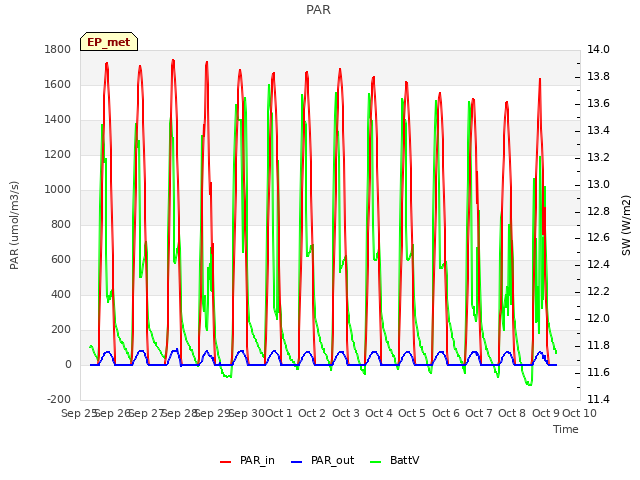Click the PAR (umol/m3/s) axis label
The width and height of the screenshot is (640, 480).
click(14, 225)
